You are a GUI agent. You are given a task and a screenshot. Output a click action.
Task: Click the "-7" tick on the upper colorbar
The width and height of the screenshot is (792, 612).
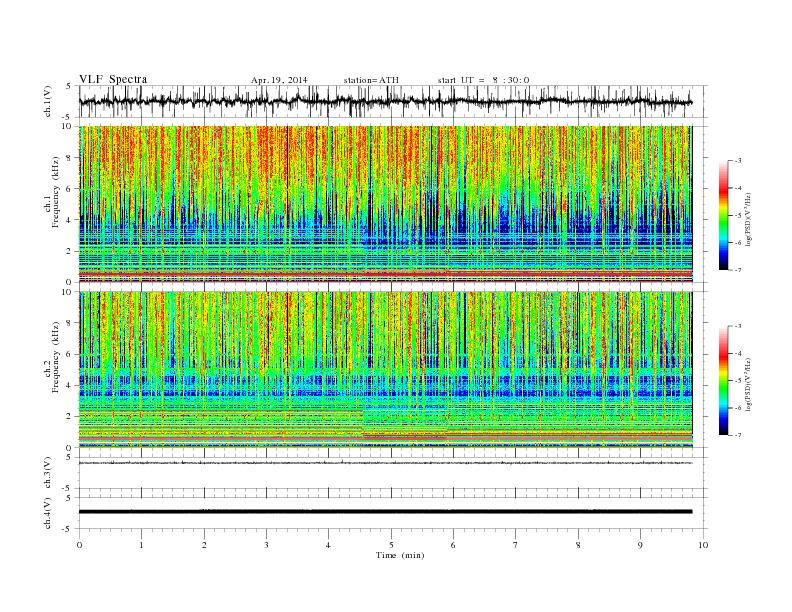point(737,270)
